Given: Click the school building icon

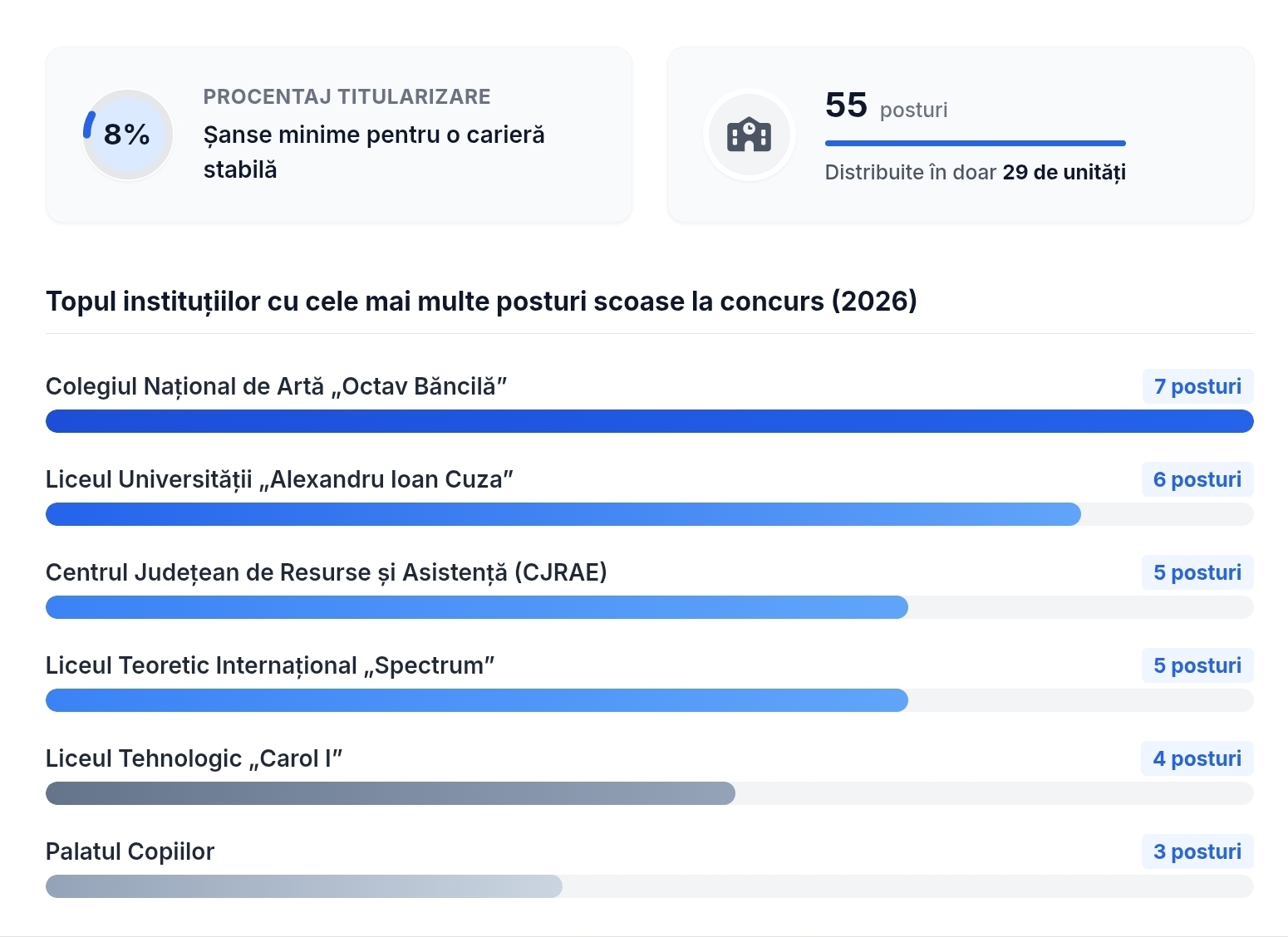Looking at the screenshot, I should point(749,135).
